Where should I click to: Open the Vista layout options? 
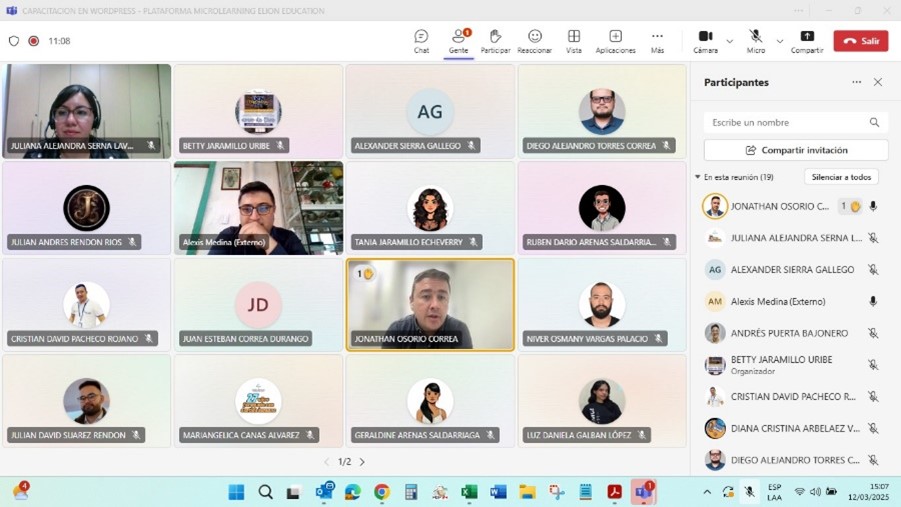[573, 40]
